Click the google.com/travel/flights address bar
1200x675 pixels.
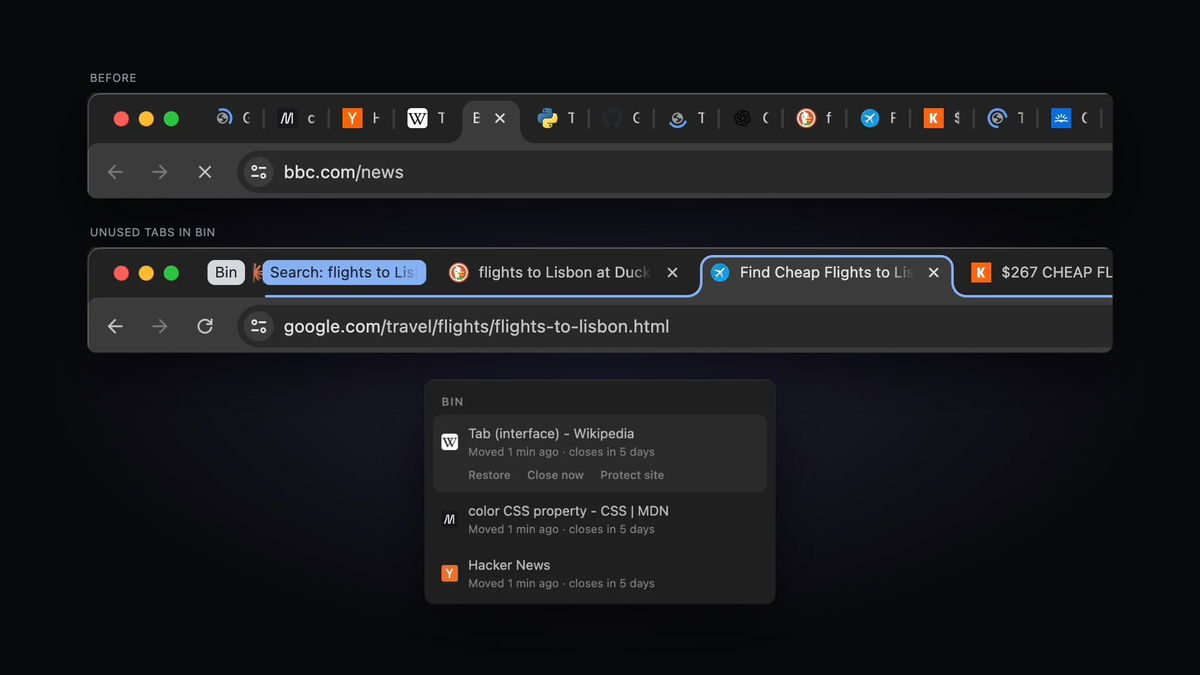675,326
